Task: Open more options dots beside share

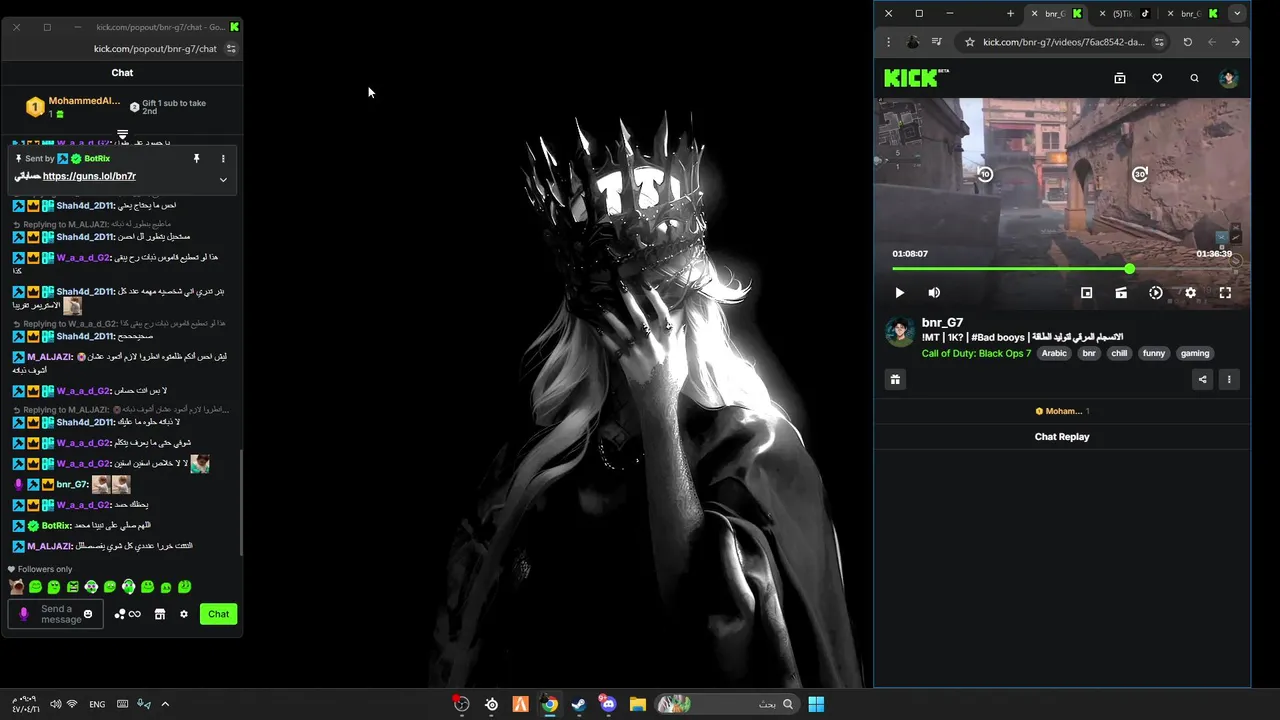Action: point(1229,379)
